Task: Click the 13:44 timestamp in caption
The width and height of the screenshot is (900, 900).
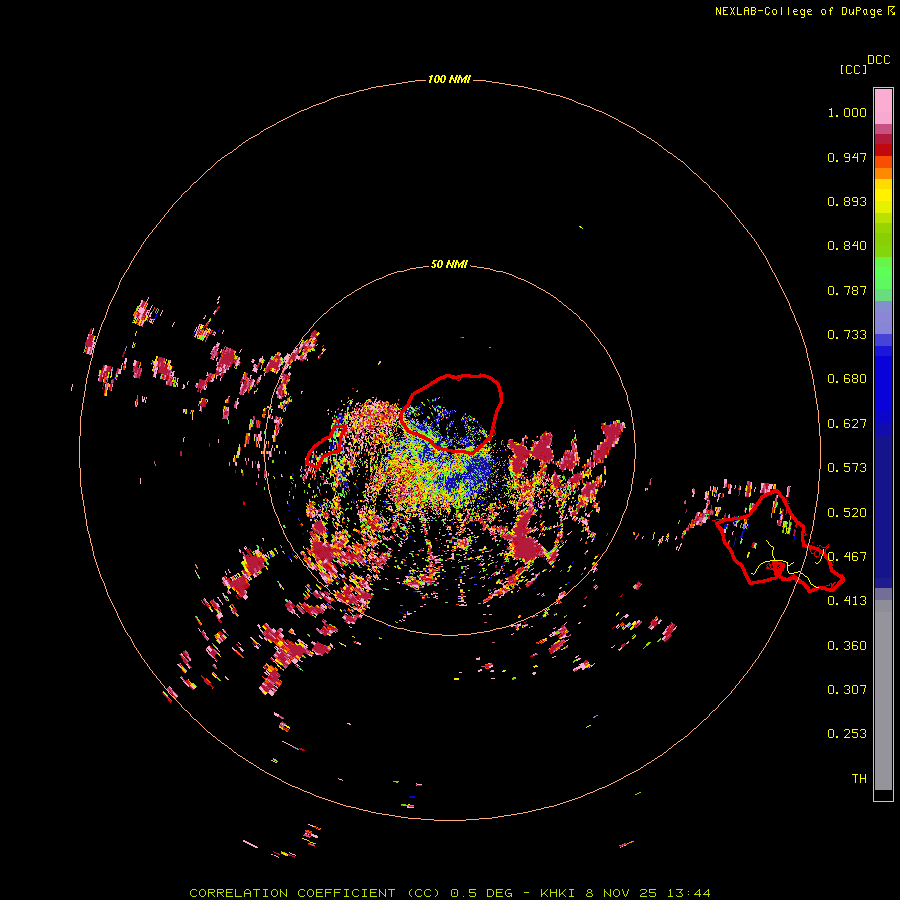Action: tap(688, 893)
